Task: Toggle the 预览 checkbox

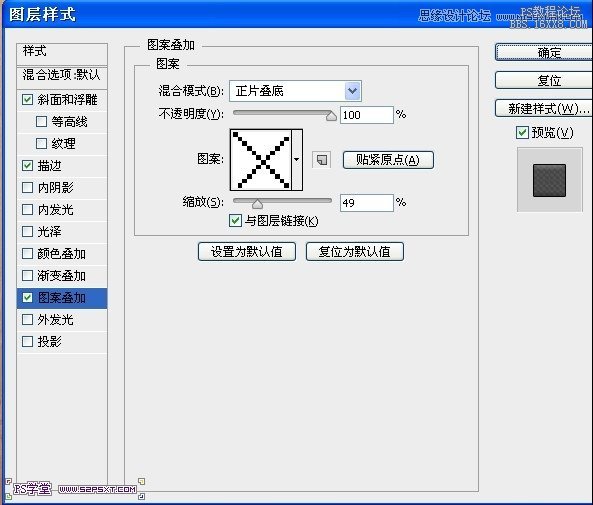Action: [522, 132]
